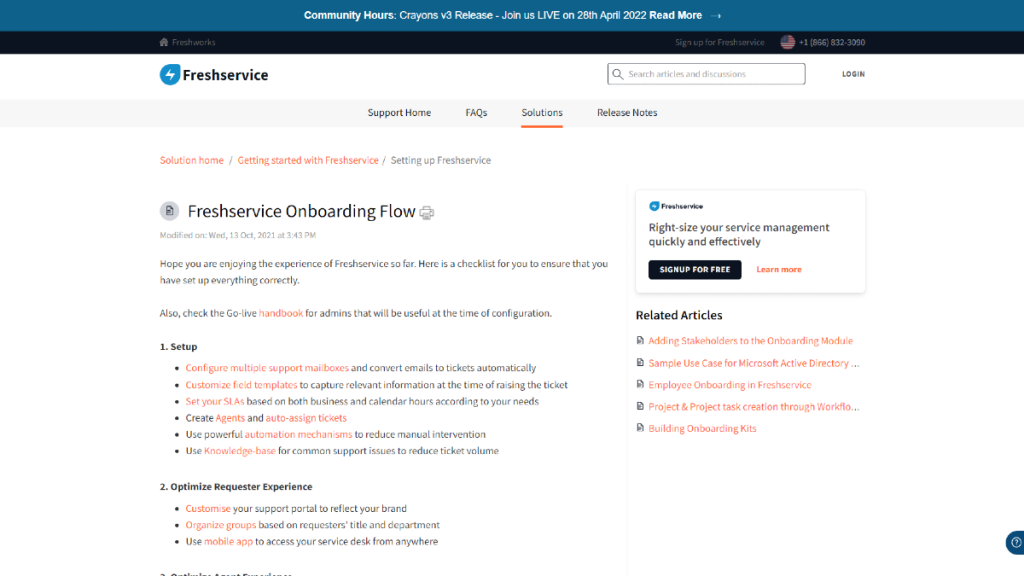1024x576 pixels.
Task: Go to the Release Notes tab
Action: tap(627, 112)
